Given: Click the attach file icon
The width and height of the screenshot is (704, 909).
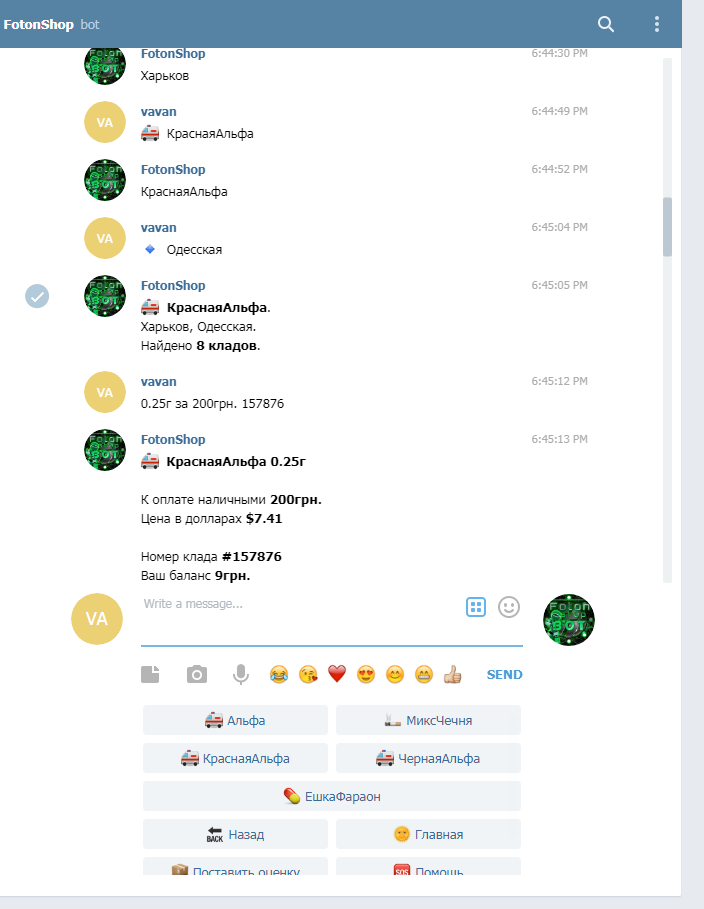Looking at the screenshot, I should (x=150, y=674).
